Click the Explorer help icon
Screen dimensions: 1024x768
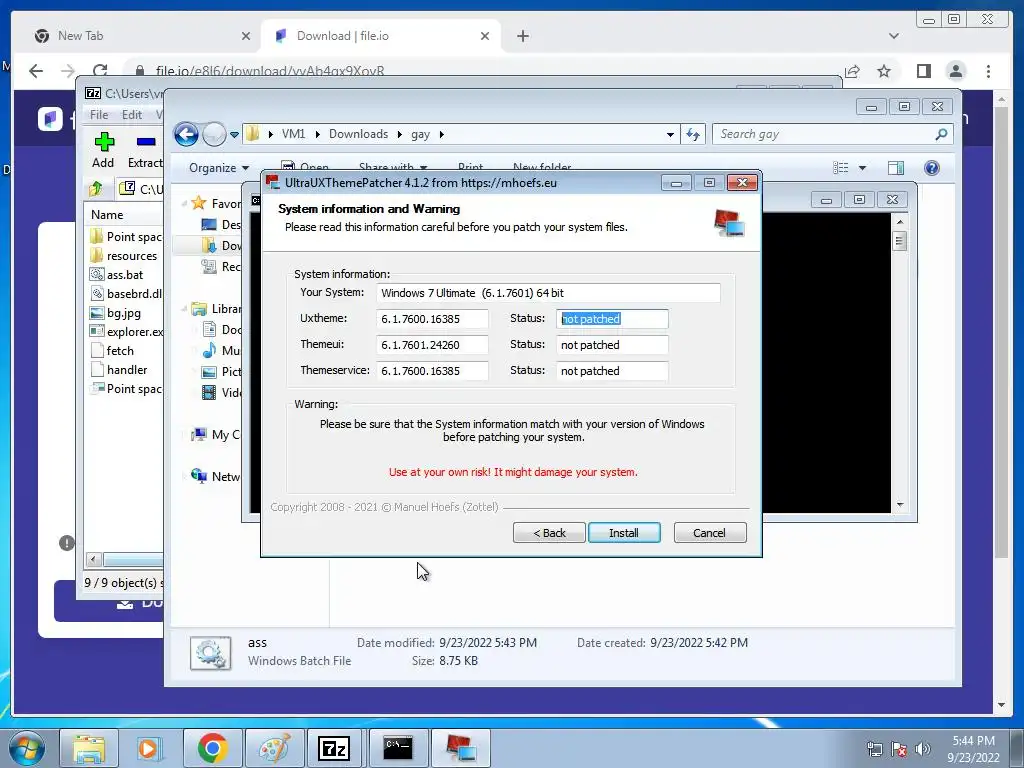[932, 168]
